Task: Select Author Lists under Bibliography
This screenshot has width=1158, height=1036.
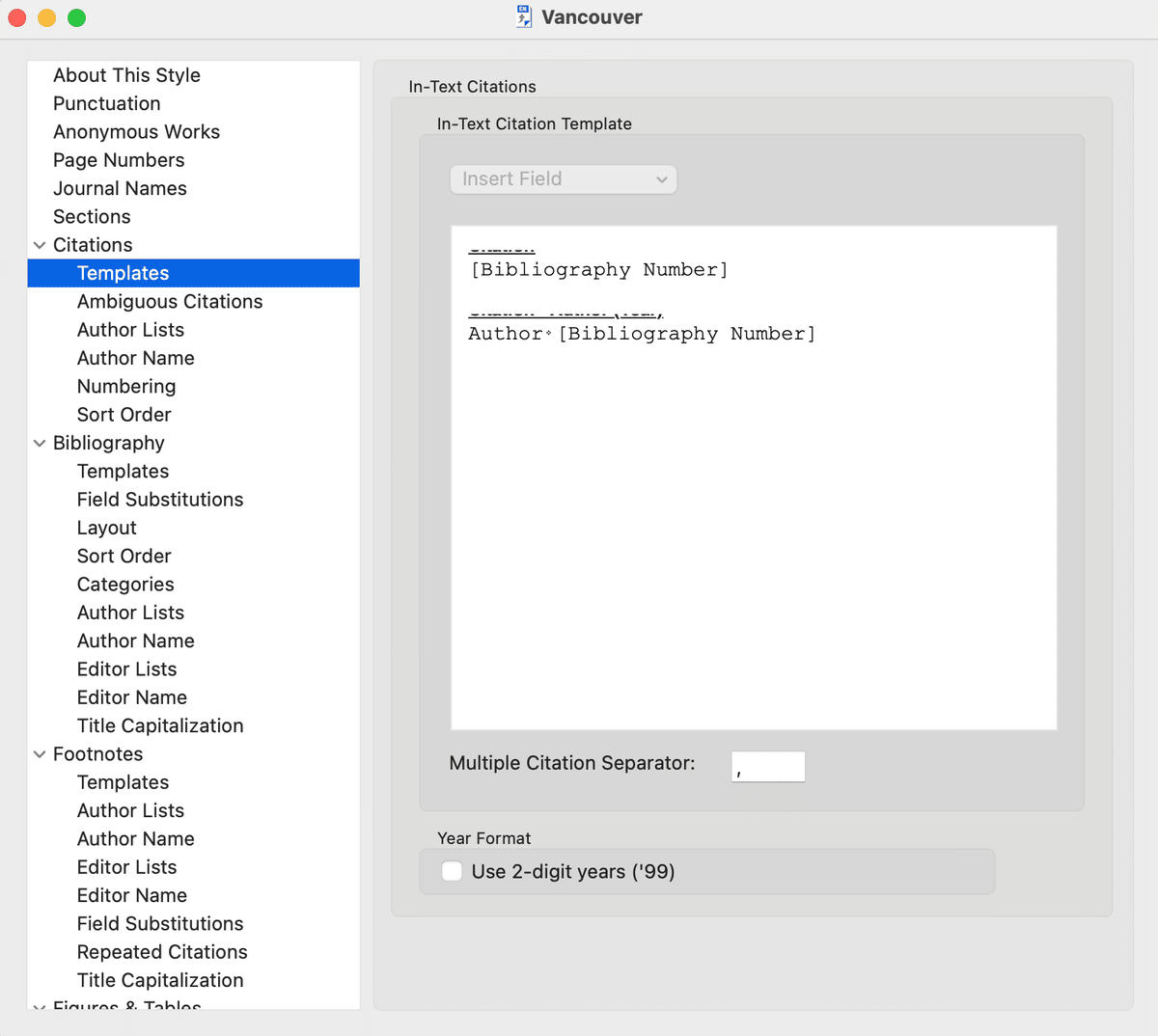Action: tap(130, 613)
